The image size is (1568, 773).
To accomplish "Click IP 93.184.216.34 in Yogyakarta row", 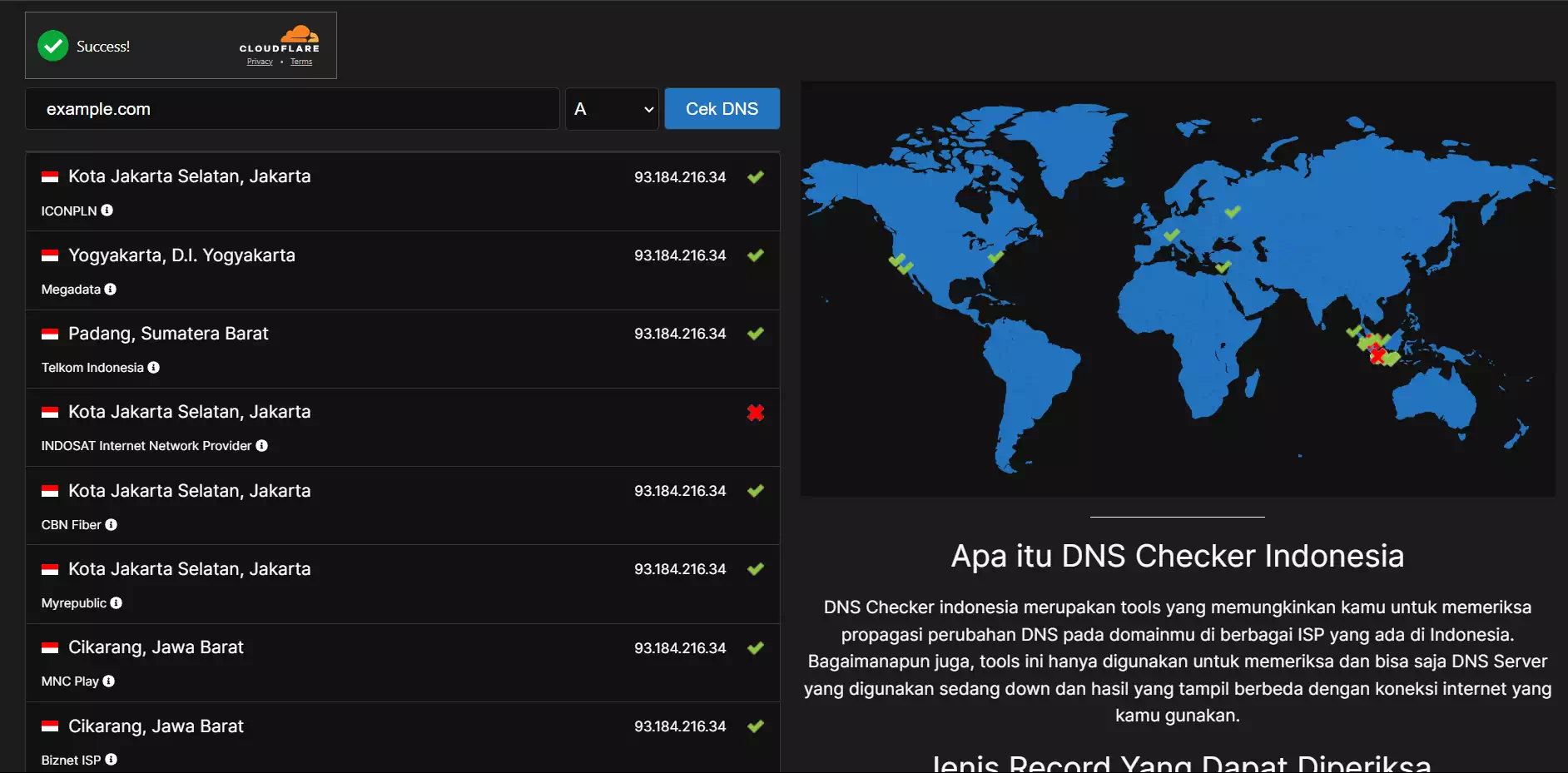I will pyautogui.click(x=680, y=255).
